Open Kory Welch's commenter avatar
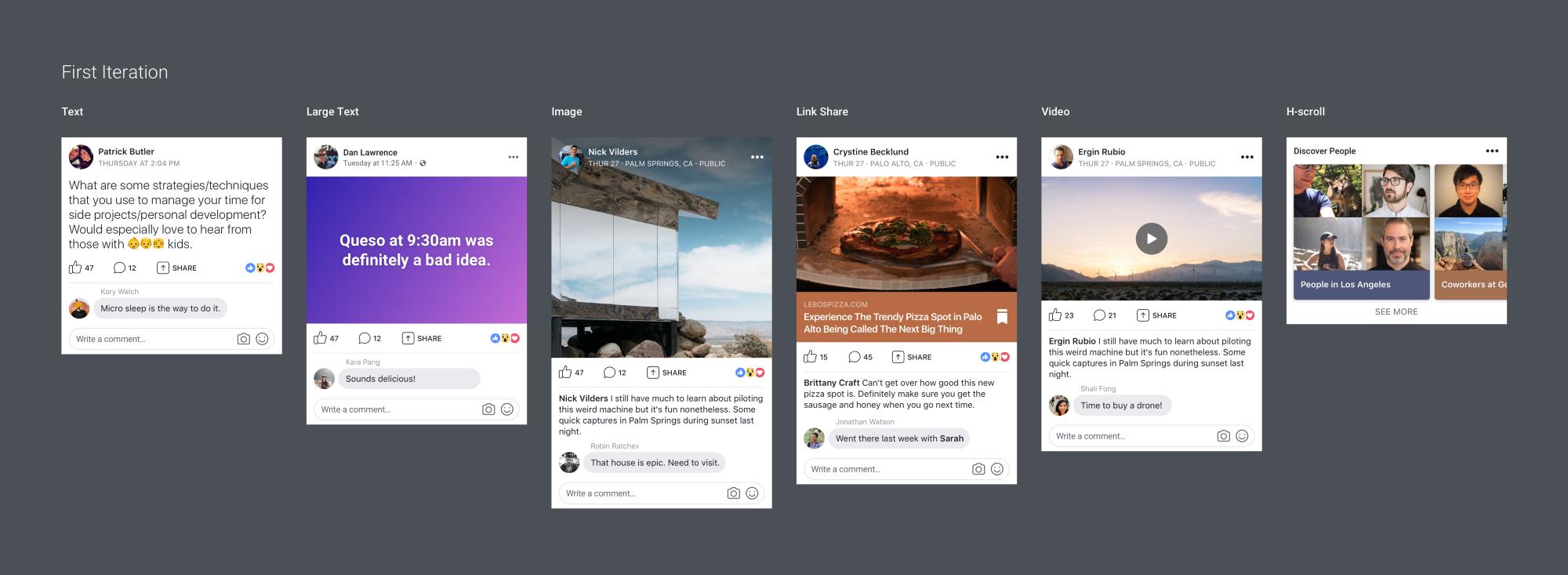This screenshot has height=575, width=1568. coord(79,308)
